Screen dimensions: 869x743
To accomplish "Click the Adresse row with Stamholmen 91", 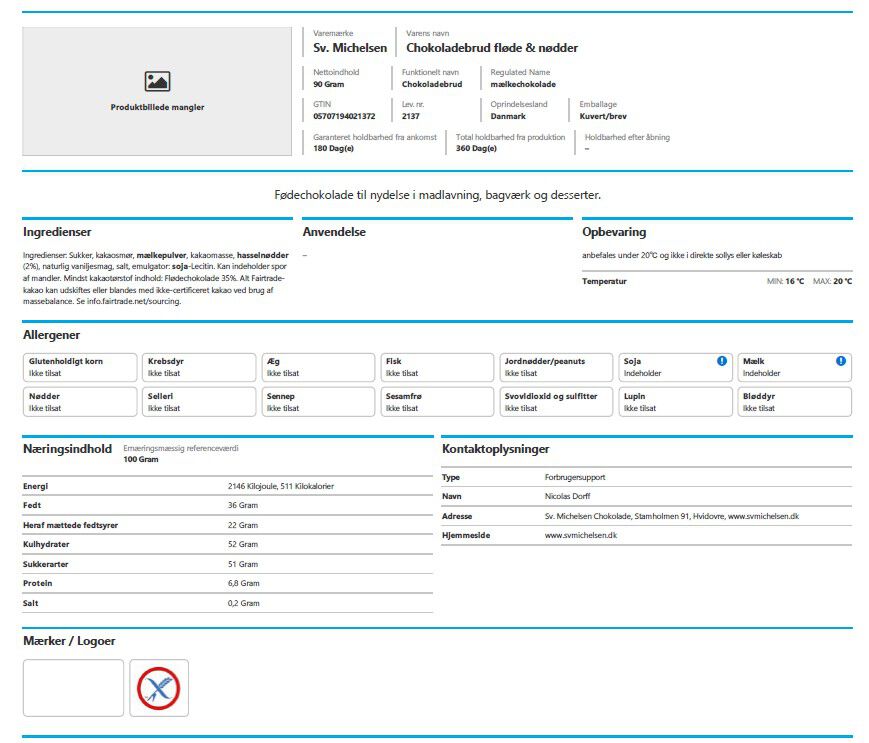I will coord(646,516).
